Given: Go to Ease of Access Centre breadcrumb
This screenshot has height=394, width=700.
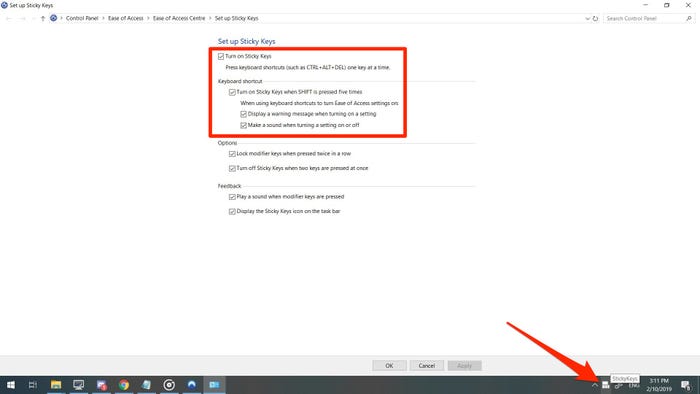Looking at the screenshot, I should tap(179, 18).
